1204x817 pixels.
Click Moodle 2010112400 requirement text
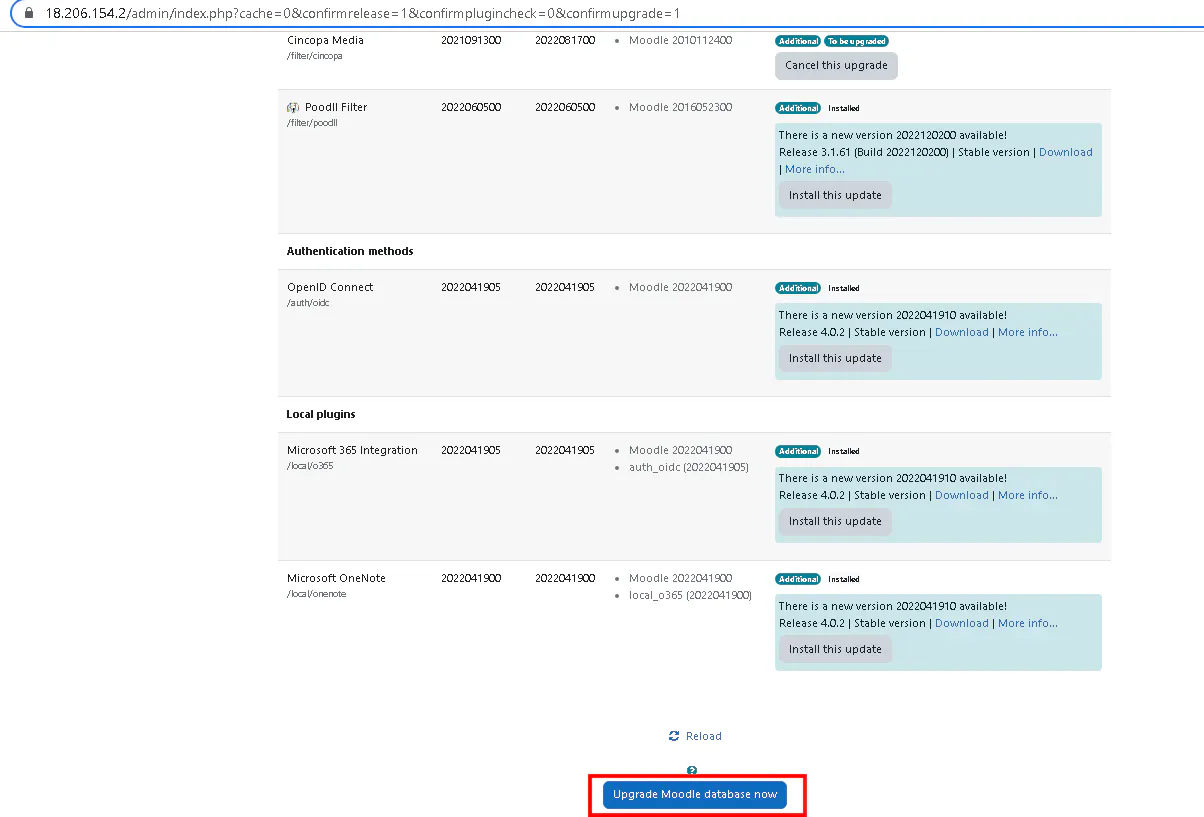point(680,40)
